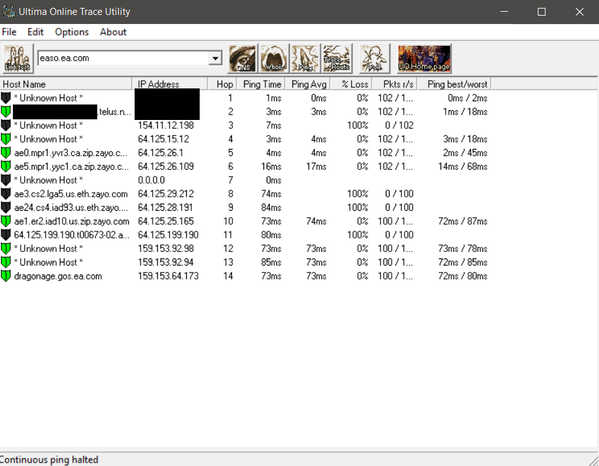Click the 2ms / 45ms best/worst value
The height and width of the screenshot is (466, 599).
(465, 153)
